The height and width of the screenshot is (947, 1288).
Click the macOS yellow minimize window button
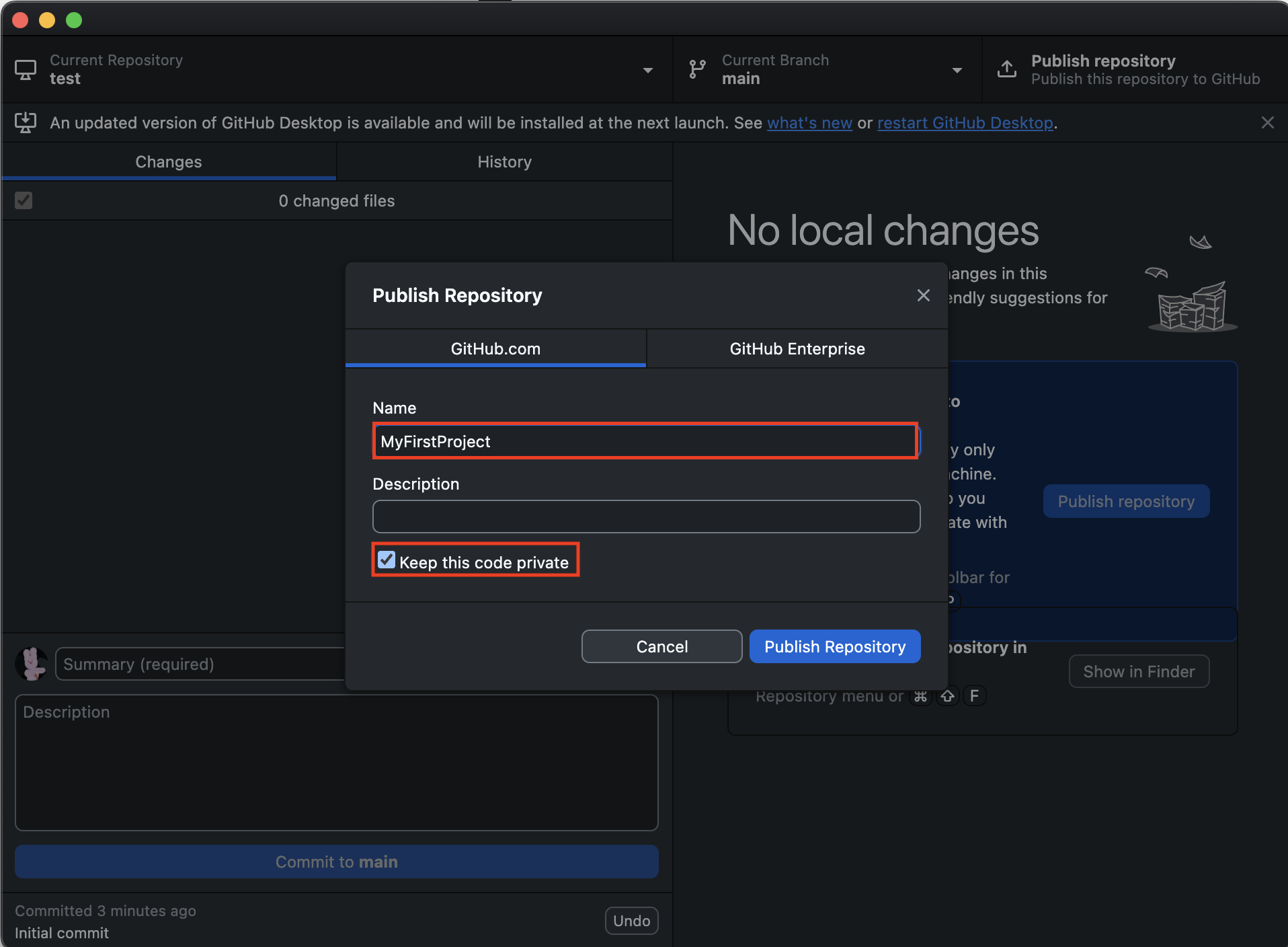coord(47,20)
